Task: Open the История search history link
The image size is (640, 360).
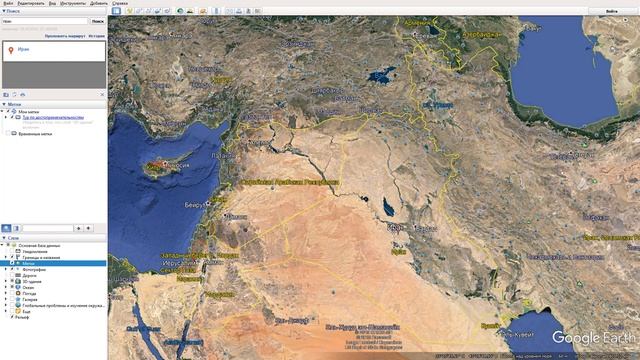Action: pos(97,36)
